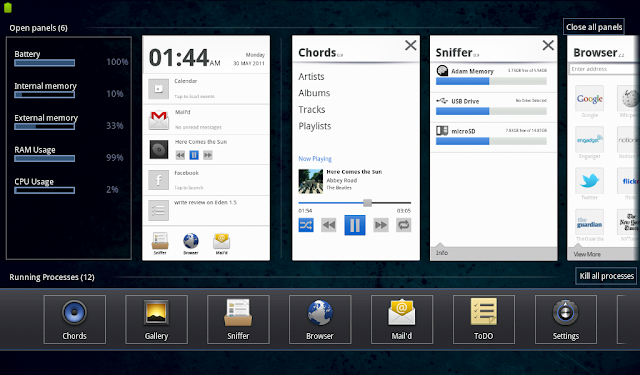Click the Calendar icon in home panel
Screen dimensions: 640x375
(x=158, y=89)
